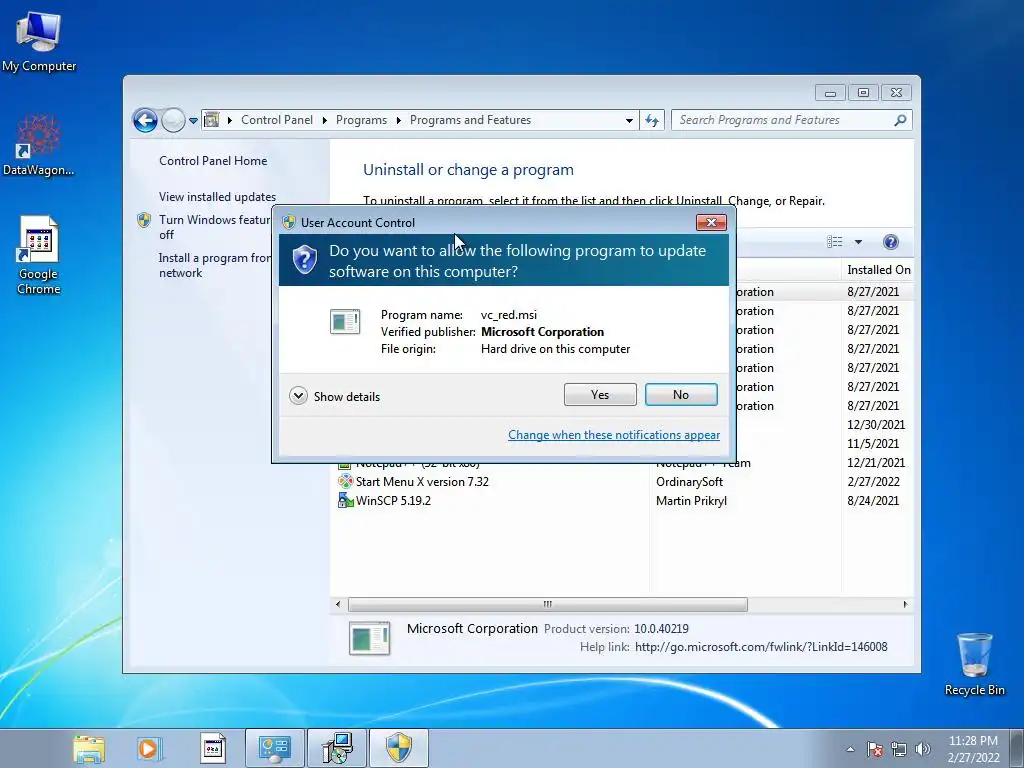
Task: Click the help link URL in details pane
Action: click(x=761, y=647)
